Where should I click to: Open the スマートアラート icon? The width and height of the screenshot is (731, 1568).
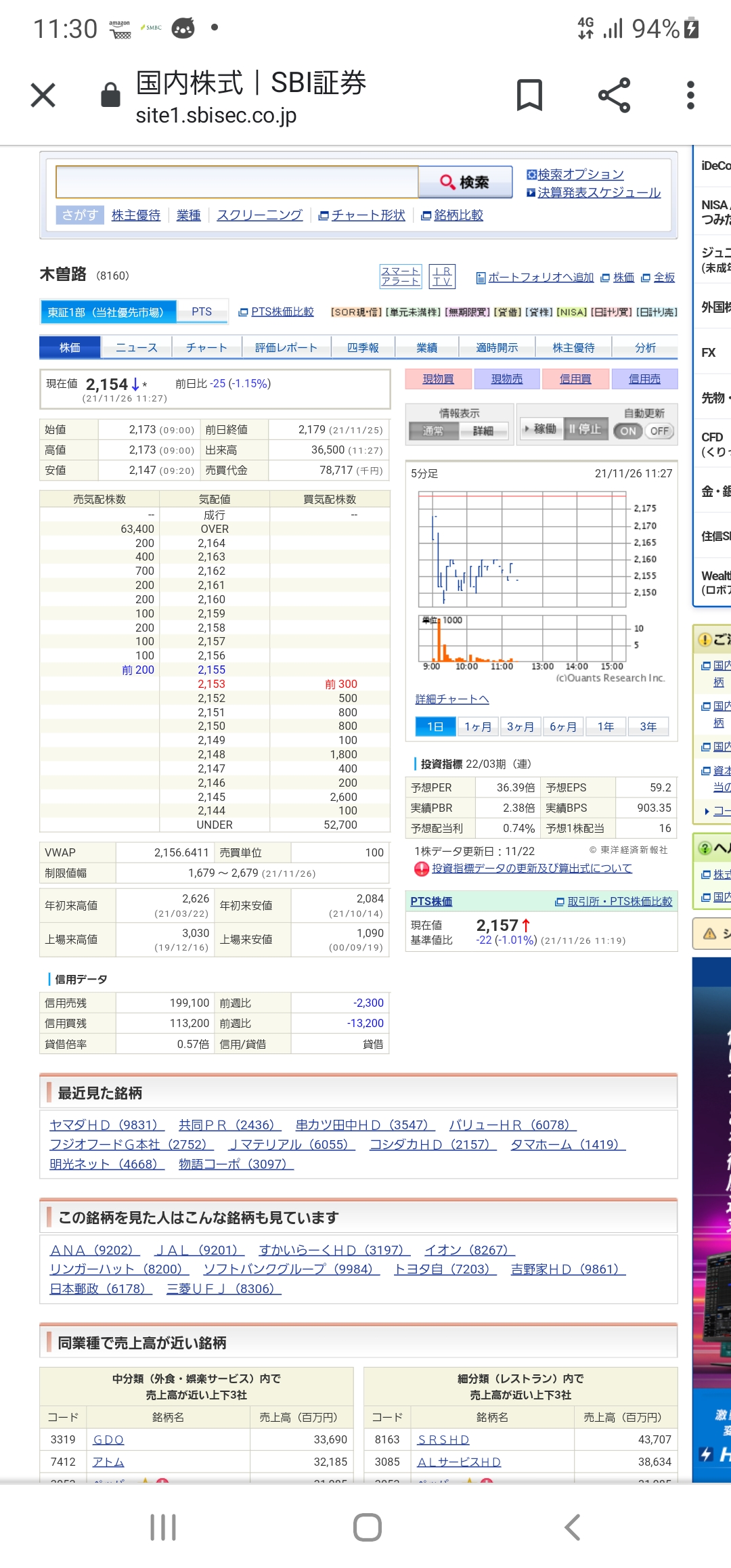point(401,276)
